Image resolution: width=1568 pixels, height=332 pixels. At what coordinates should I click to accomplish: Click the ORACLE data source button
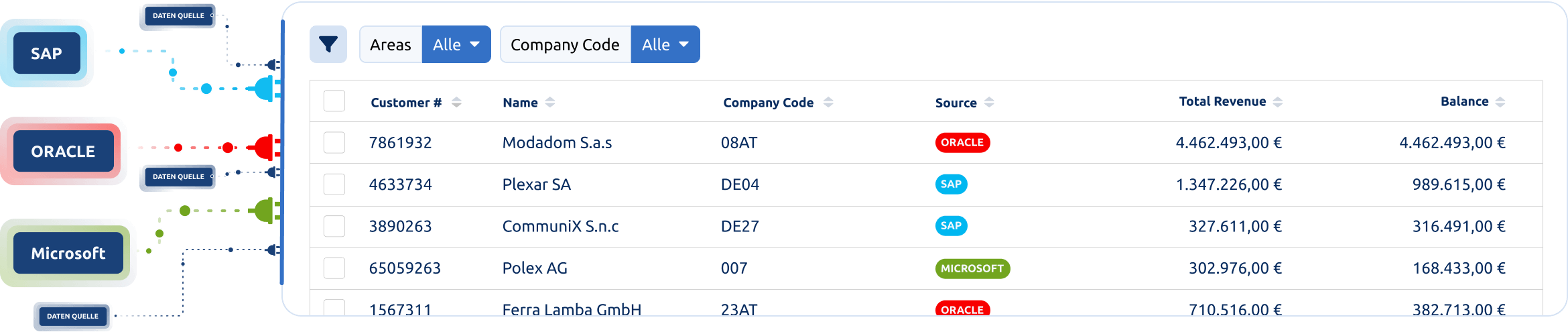tap(64, 152)
